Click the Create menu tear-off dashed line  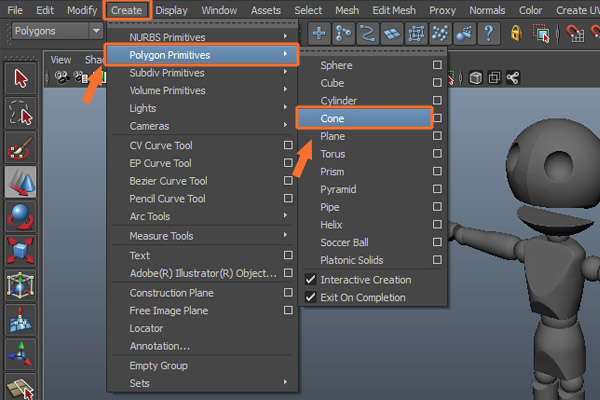pos(202,23)
